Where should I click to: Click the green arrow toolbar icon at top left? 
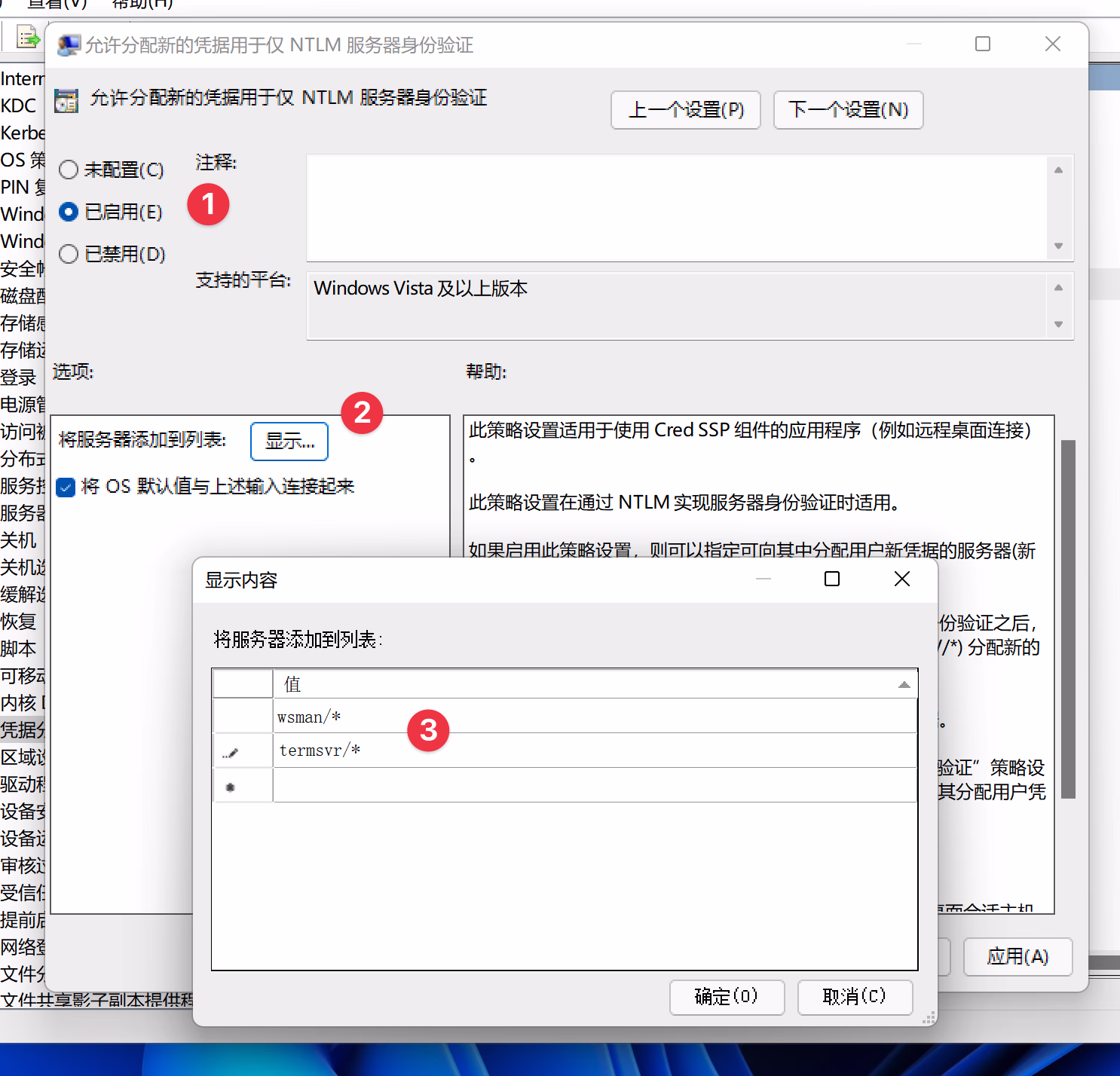(x=28, y=36)
